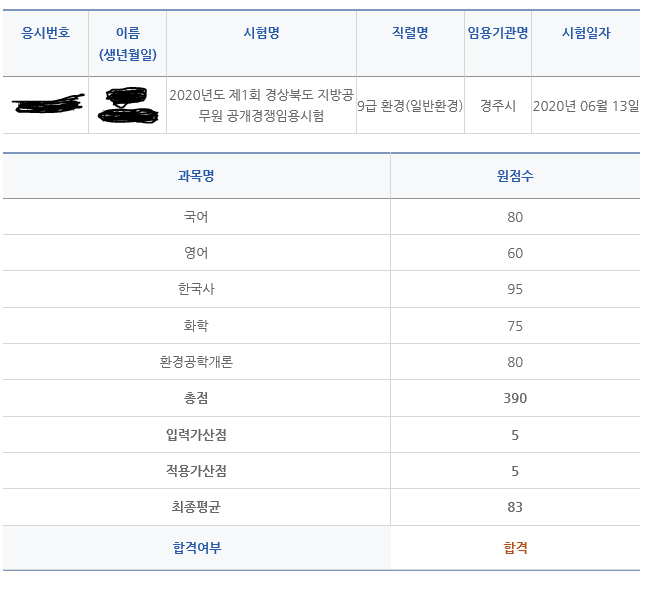Click the 환경공학개론 subject label
Screen dimensions: 652x592
tap(196, 362)
